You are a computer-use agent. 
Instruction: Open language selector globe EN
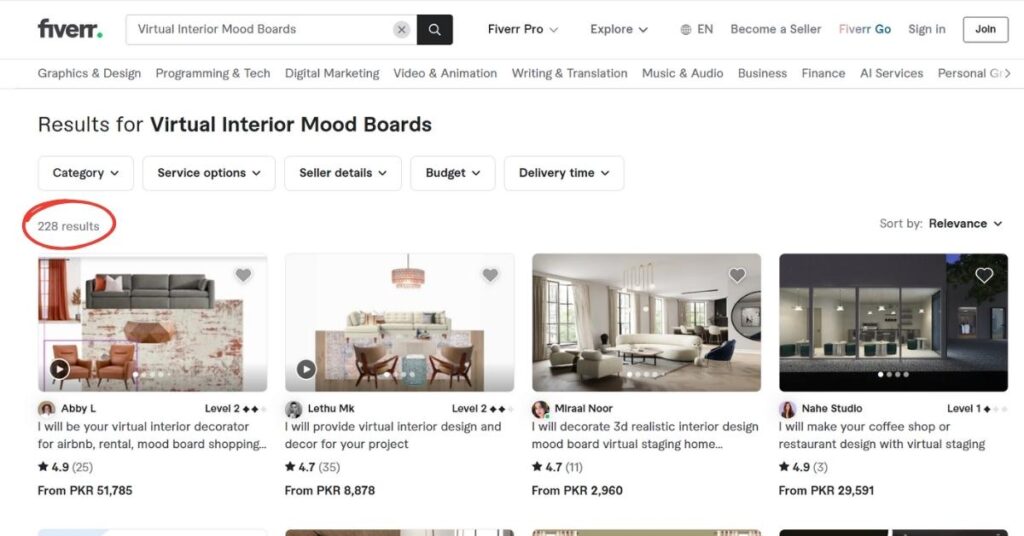(696, 29)
